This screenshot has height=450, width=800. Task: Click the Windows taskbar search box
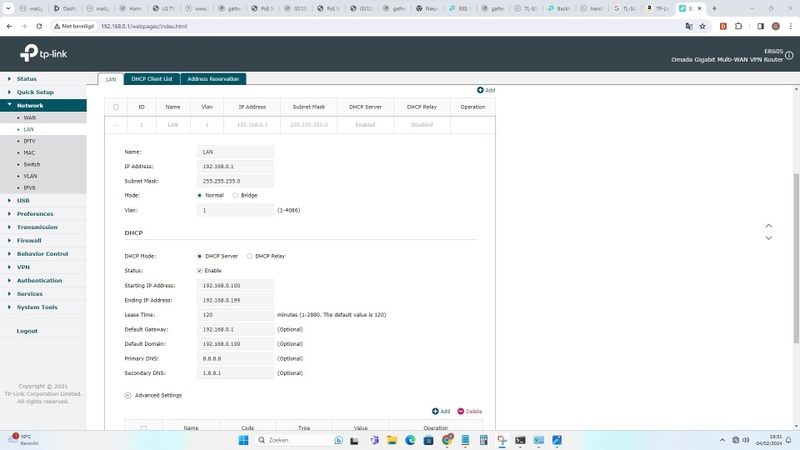coord(298,440)
